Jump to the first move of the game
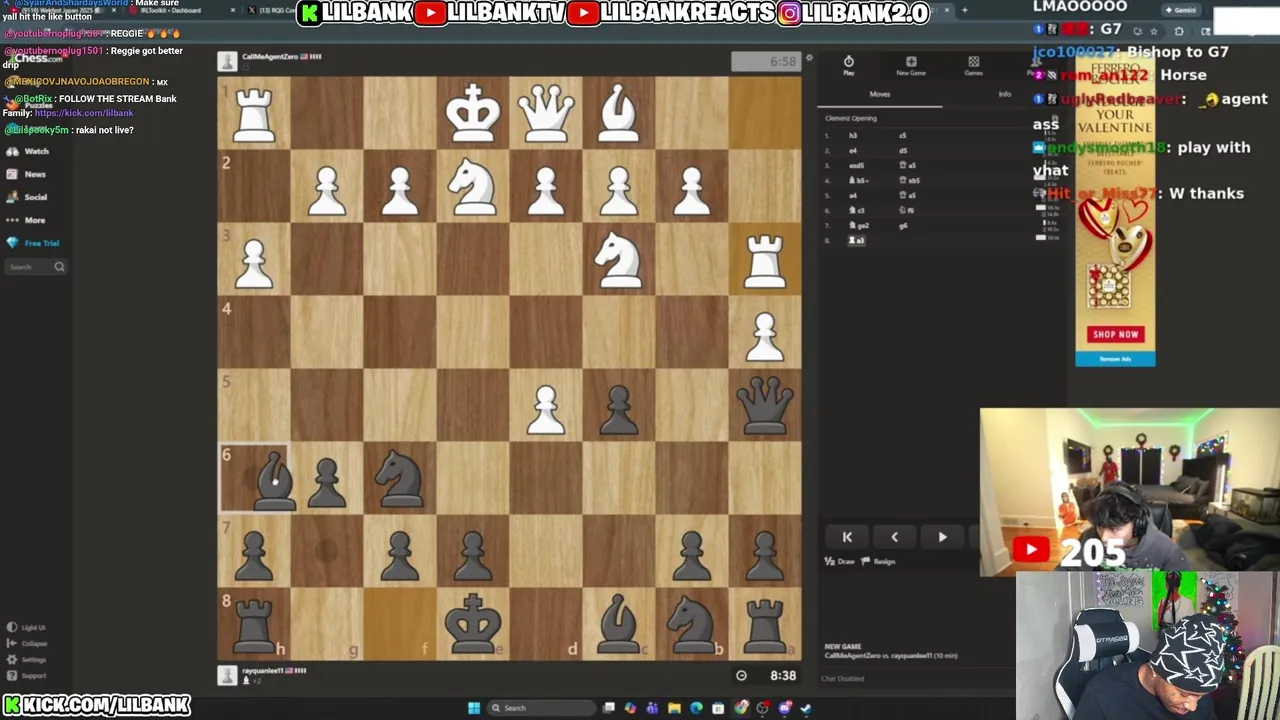The width and height of the screenshot is (1280, 720). 847,537
